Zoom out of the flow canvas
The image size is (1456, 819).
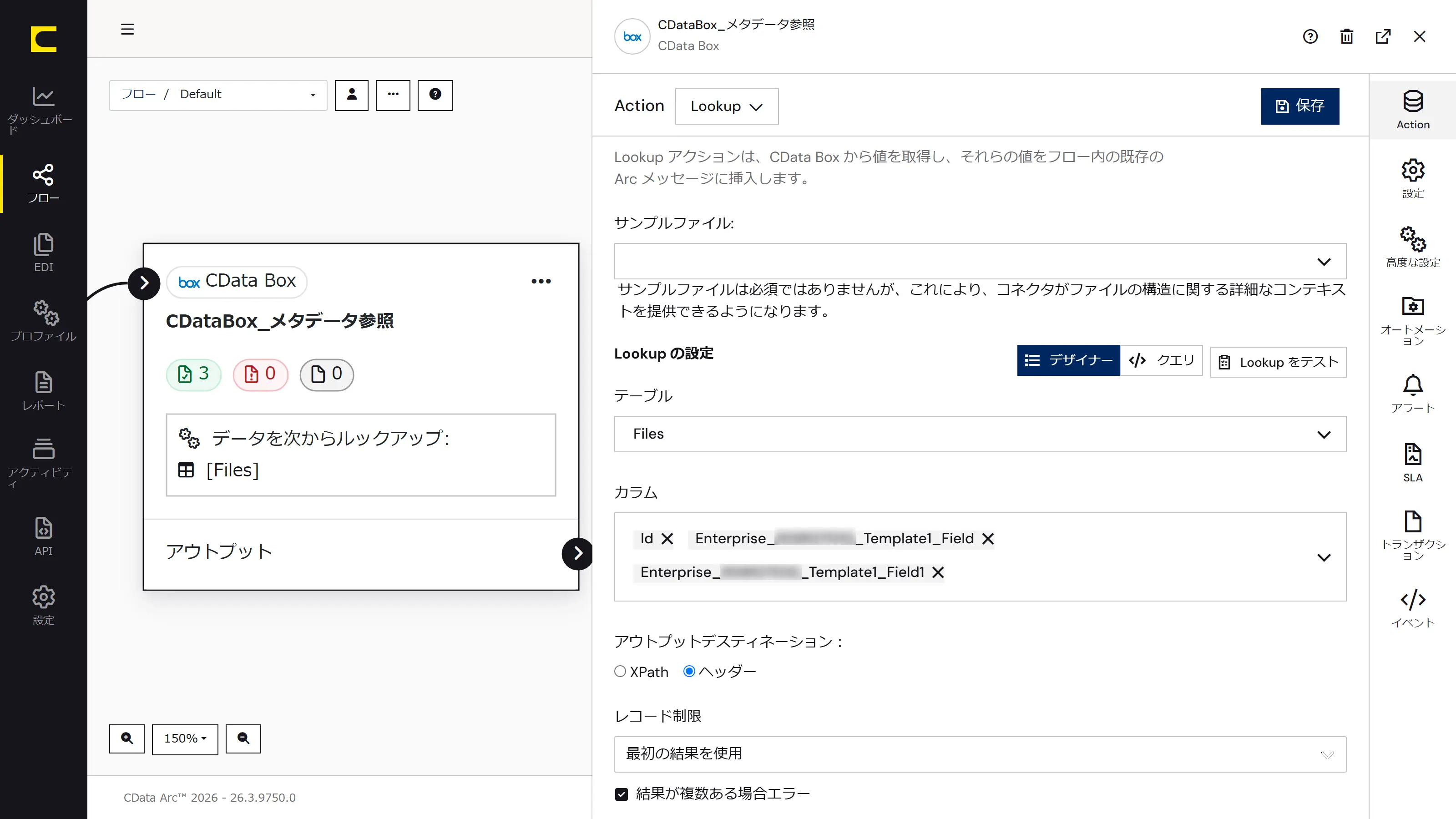point(243,739)
